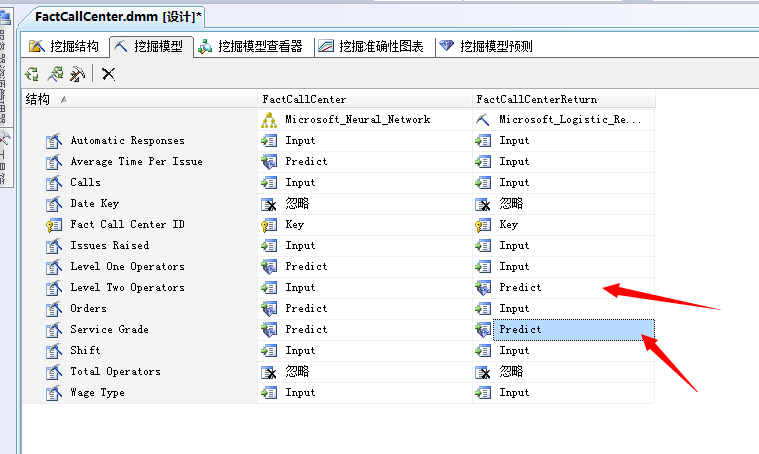Select the Average Time Per Issue label

pyautogui.click(x=137, y=162)
